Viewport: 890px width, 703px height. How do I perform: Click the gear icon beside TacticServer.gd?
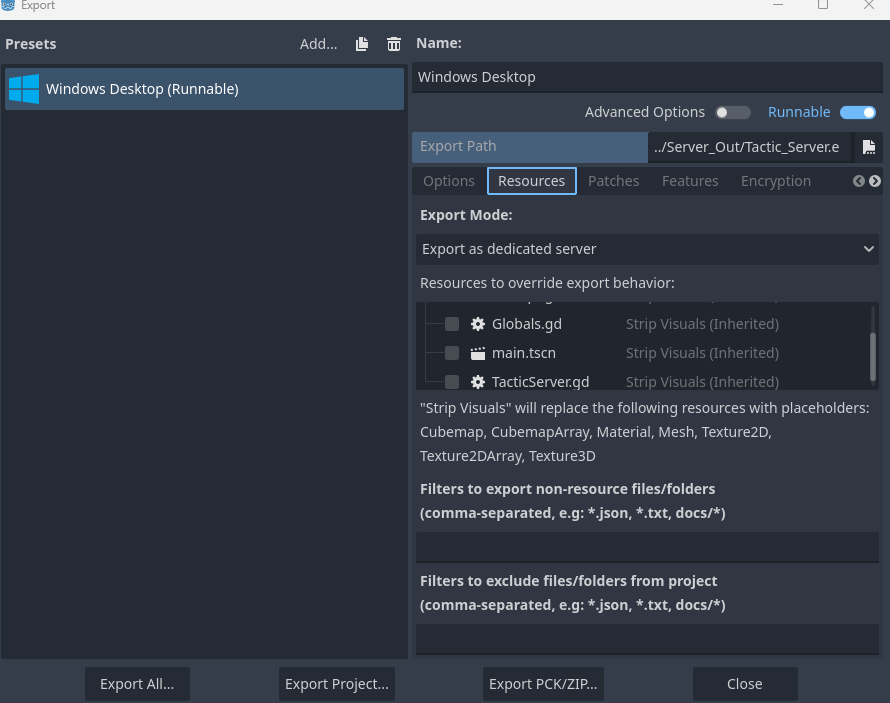pyautogui.click(x=478, y=382)
